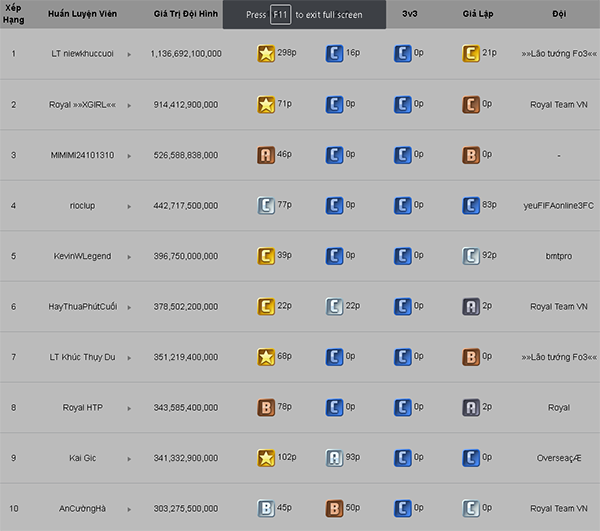Click gold C badge beside 21p
Screen dimensions: 600x531
pos(471,53)
